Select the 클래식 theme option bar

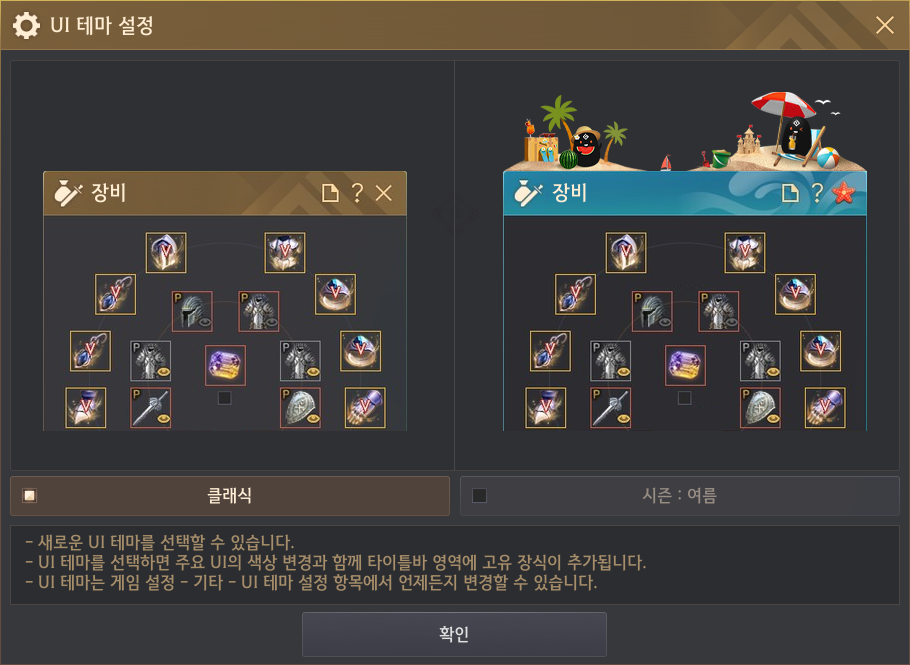[x=230, y=496]
